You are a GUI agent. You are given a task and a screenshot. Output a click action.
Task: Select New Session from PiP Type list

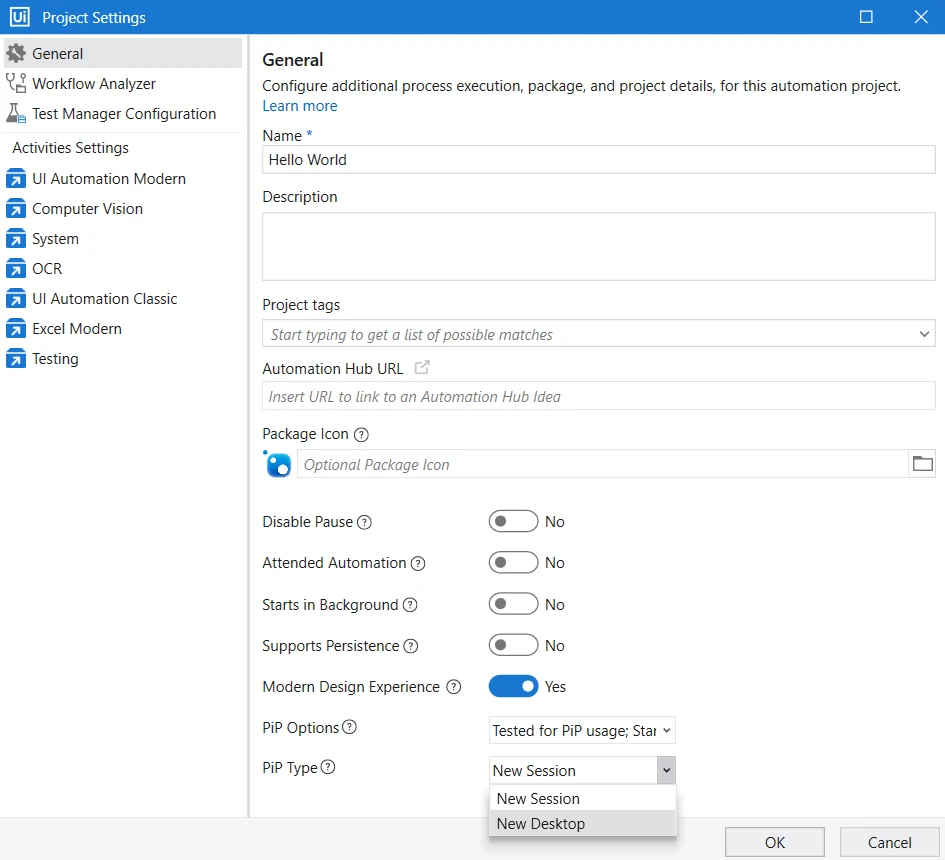tap(583, 799)
